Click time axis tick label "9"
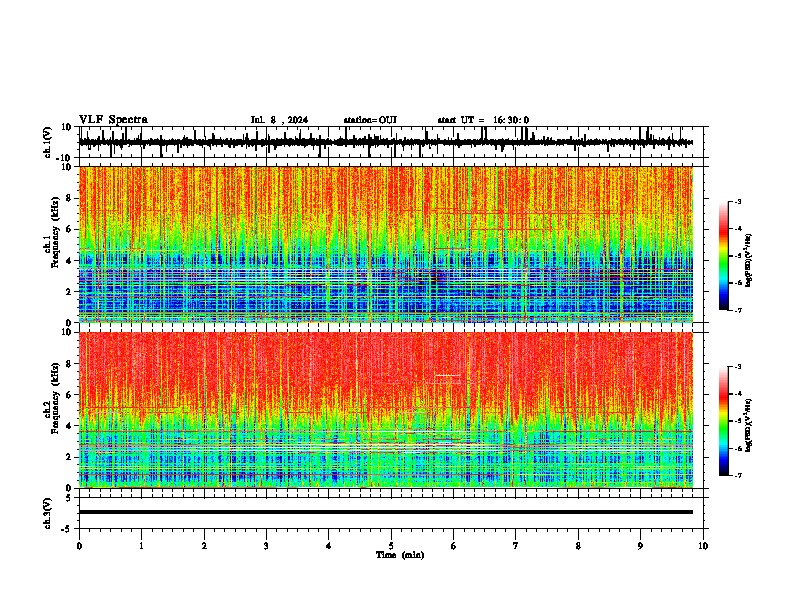The width and height of the screenshot is (792, 612). click(640, 546)
